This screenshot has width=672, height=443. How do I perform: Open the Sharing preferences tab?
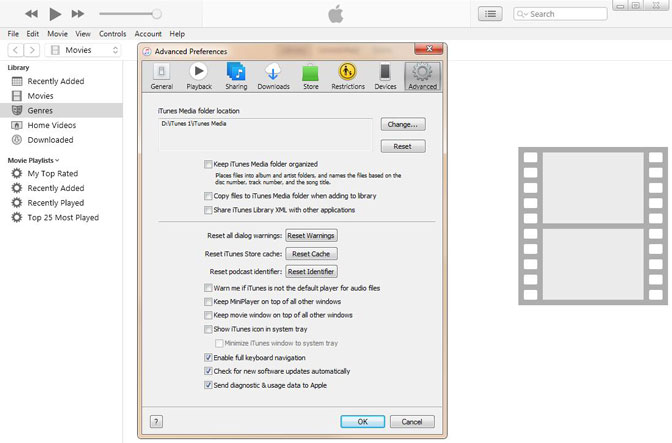[x=236, y=77]
